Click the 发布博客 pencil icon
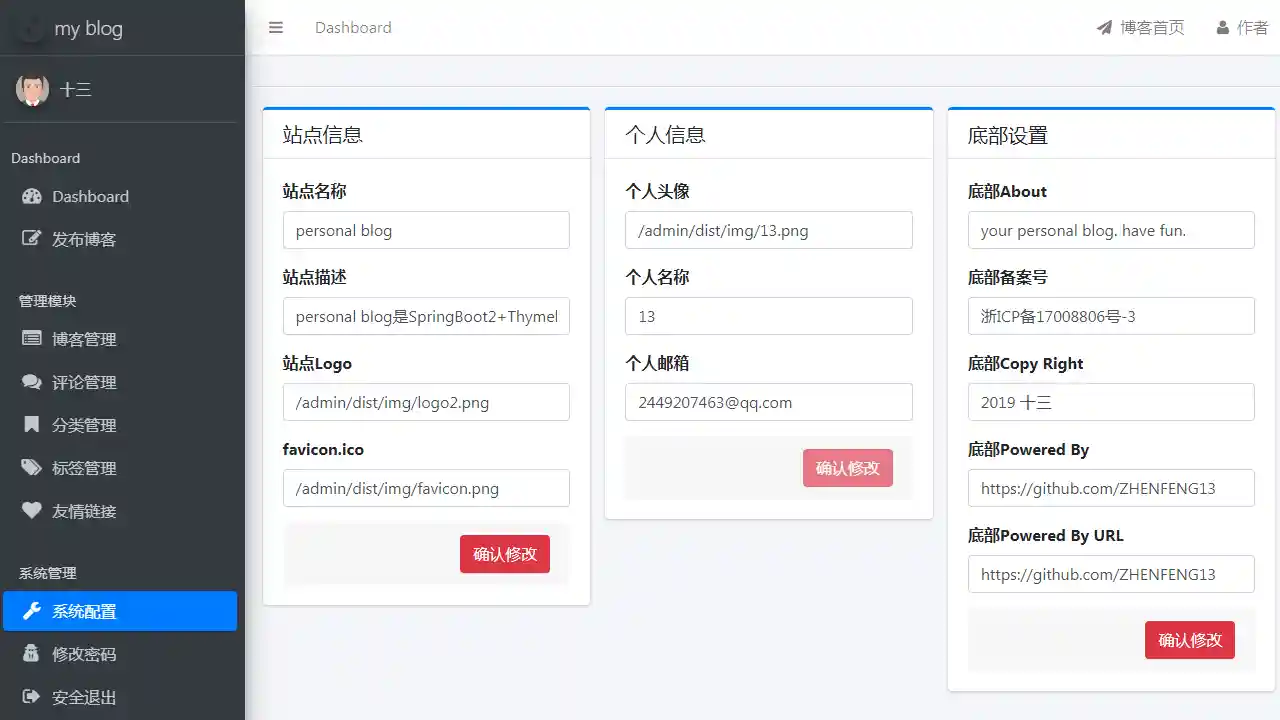 (31, 239)
